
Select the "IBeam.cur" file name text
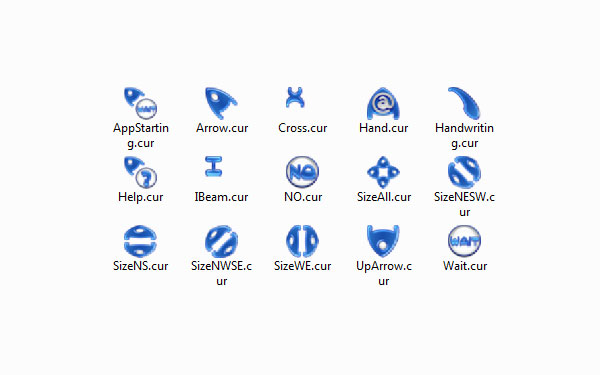pyautogui.click(x=221, y=197)
